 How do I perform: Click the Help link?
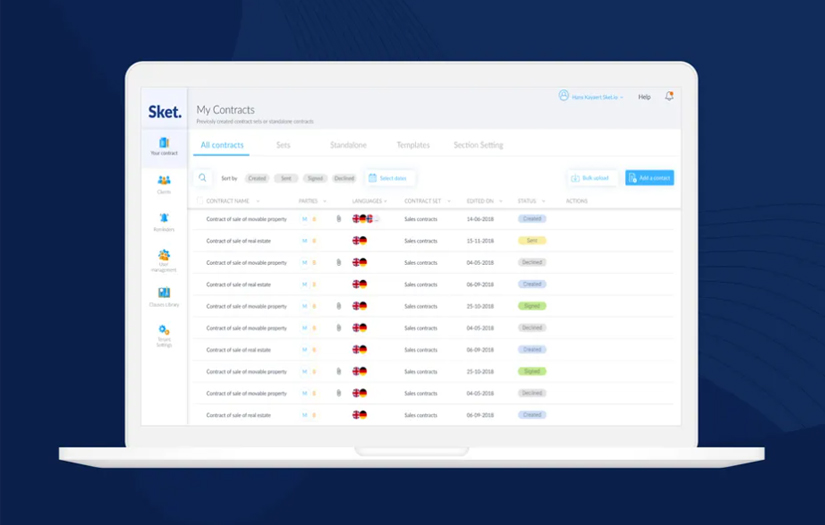(x=645, y=97)
